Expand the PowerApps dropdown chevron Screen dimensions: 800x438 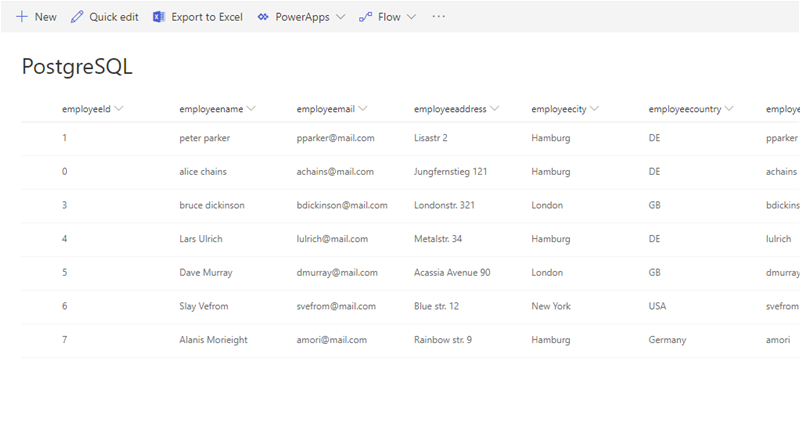click(340, 17)
